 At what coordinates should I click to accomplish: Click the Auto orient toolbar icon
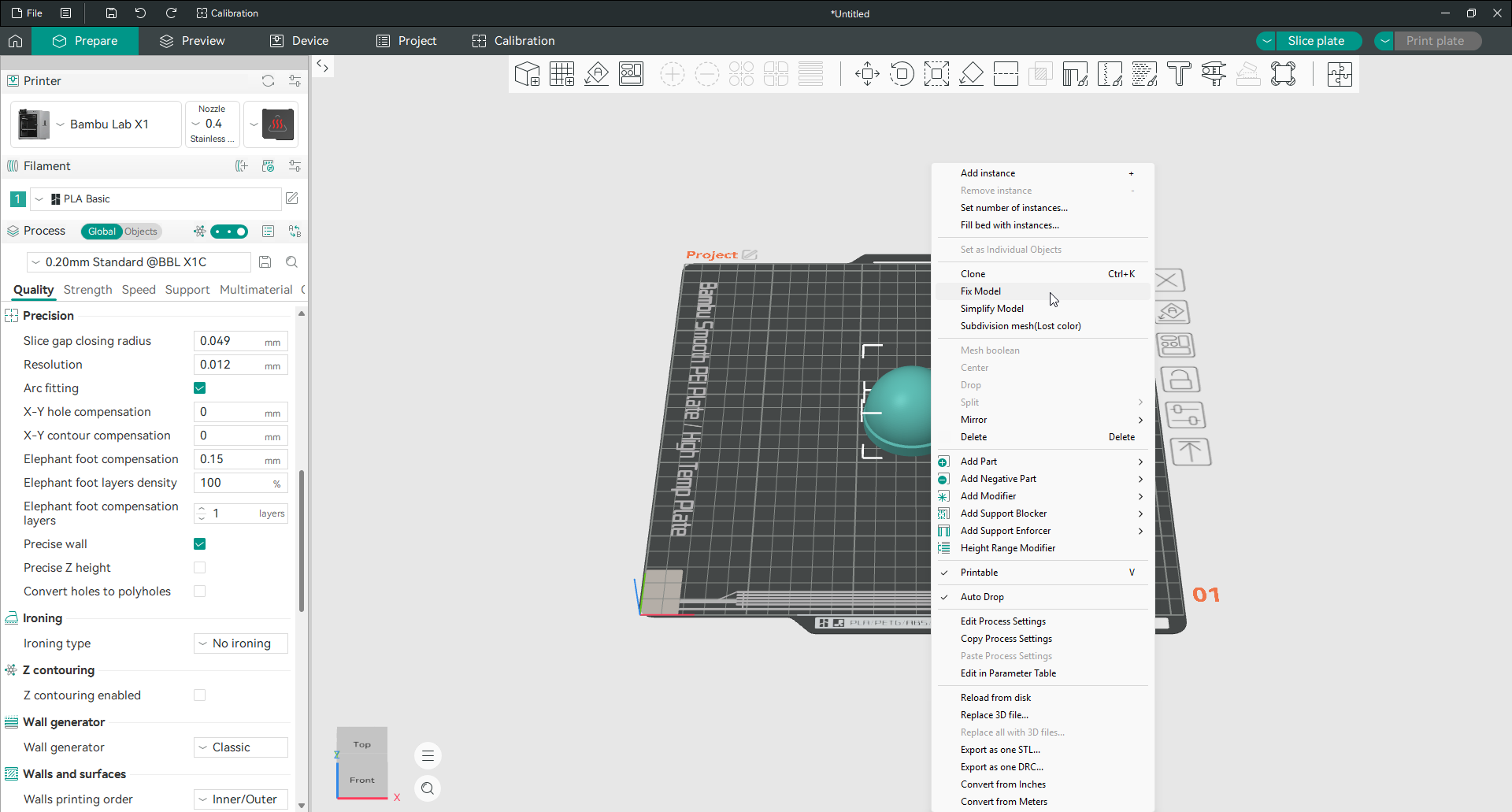tap(596, 74)
